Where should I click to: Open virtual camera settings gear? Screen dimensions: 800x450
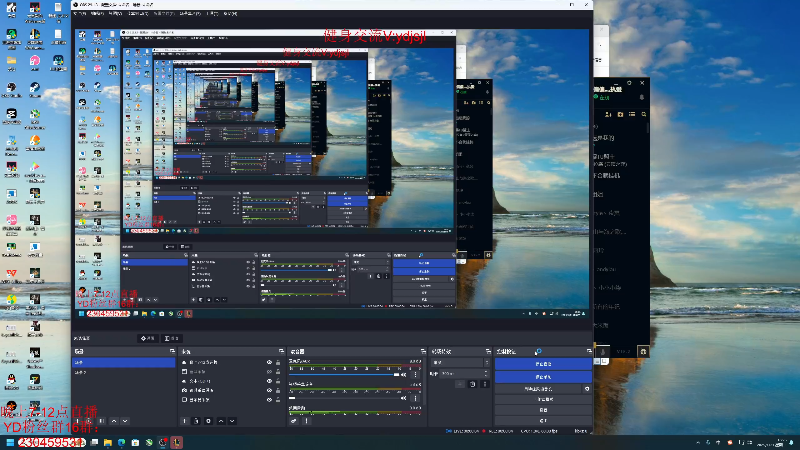tap(587, 389)
